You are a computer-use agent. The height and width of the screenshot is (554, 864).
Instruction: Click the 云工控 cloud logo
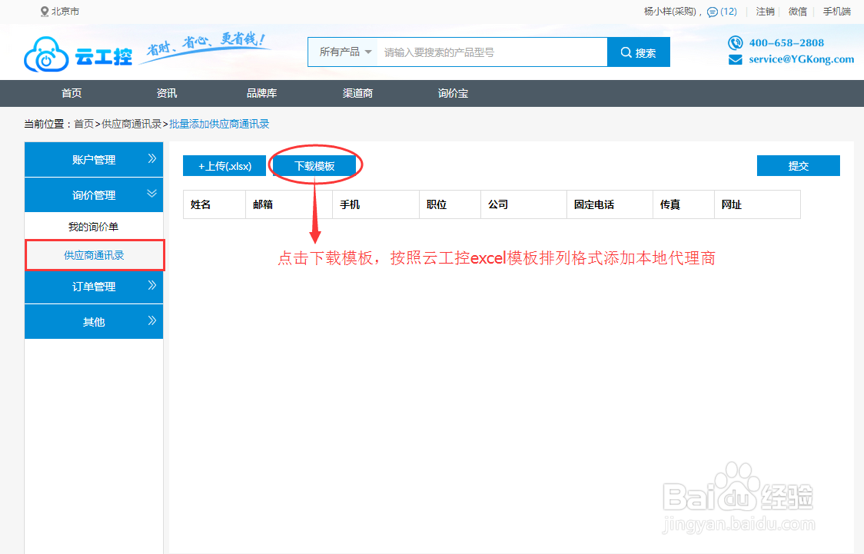[78, 55]
